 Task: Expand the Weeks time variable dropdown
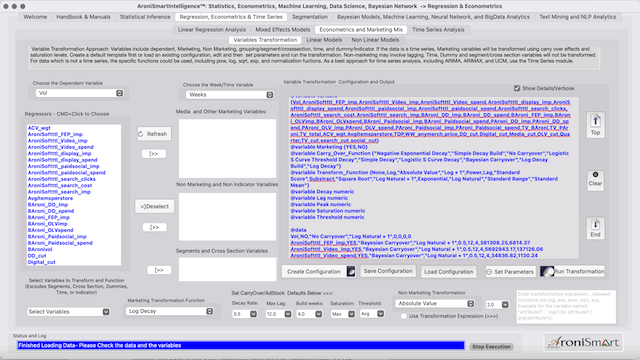[230, 95]
